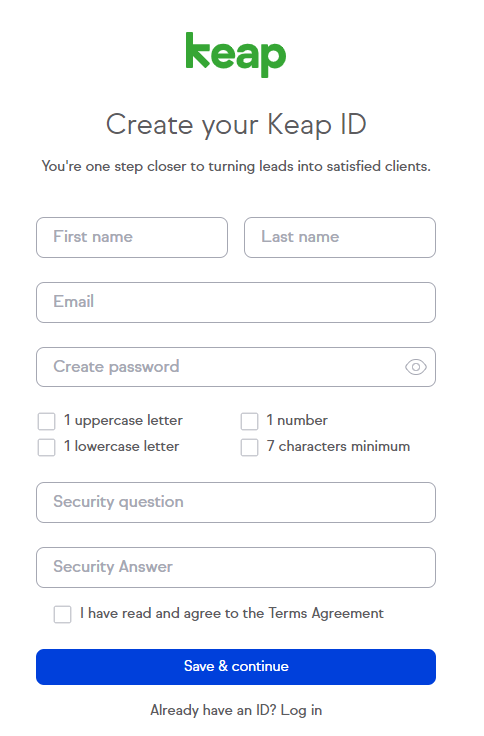Agree to terms via the checkbox

(62, 614)
